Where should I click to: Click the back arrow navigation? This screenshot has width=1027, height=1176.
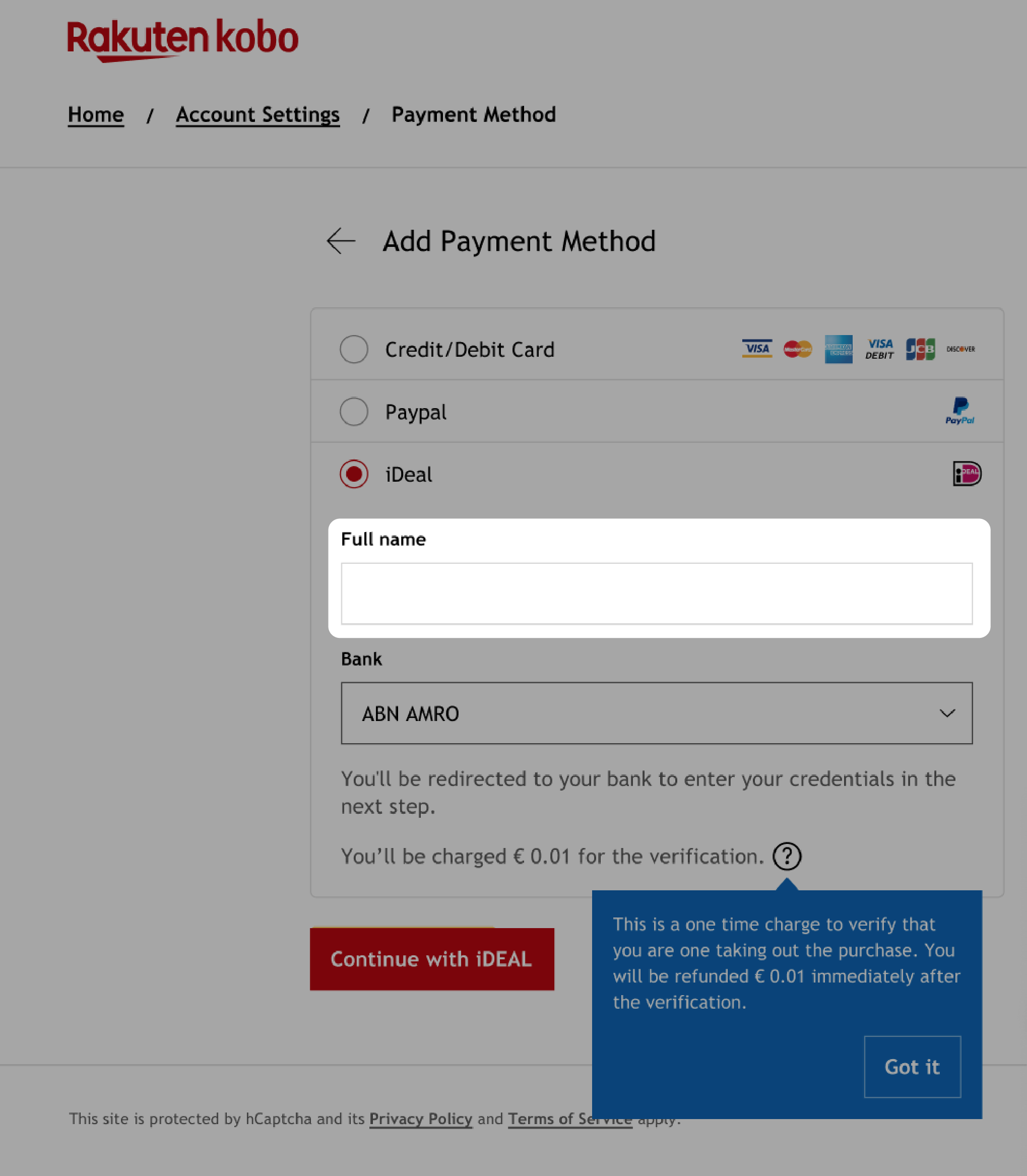(341, 241)
